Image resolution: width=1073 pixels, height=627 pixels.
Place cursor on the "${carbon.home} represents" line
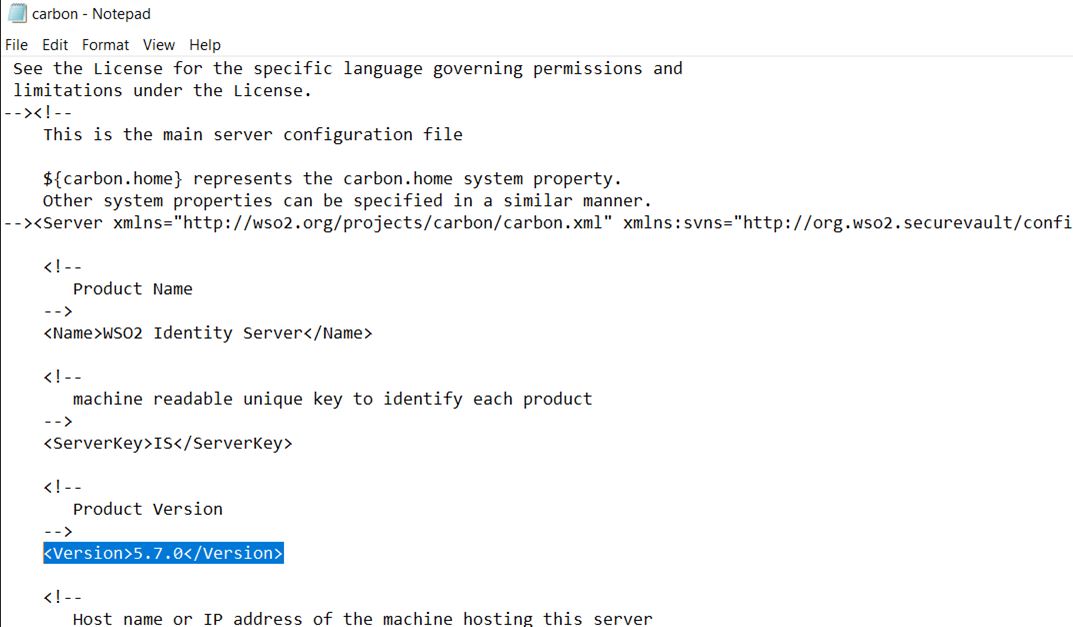click(332, 179)
